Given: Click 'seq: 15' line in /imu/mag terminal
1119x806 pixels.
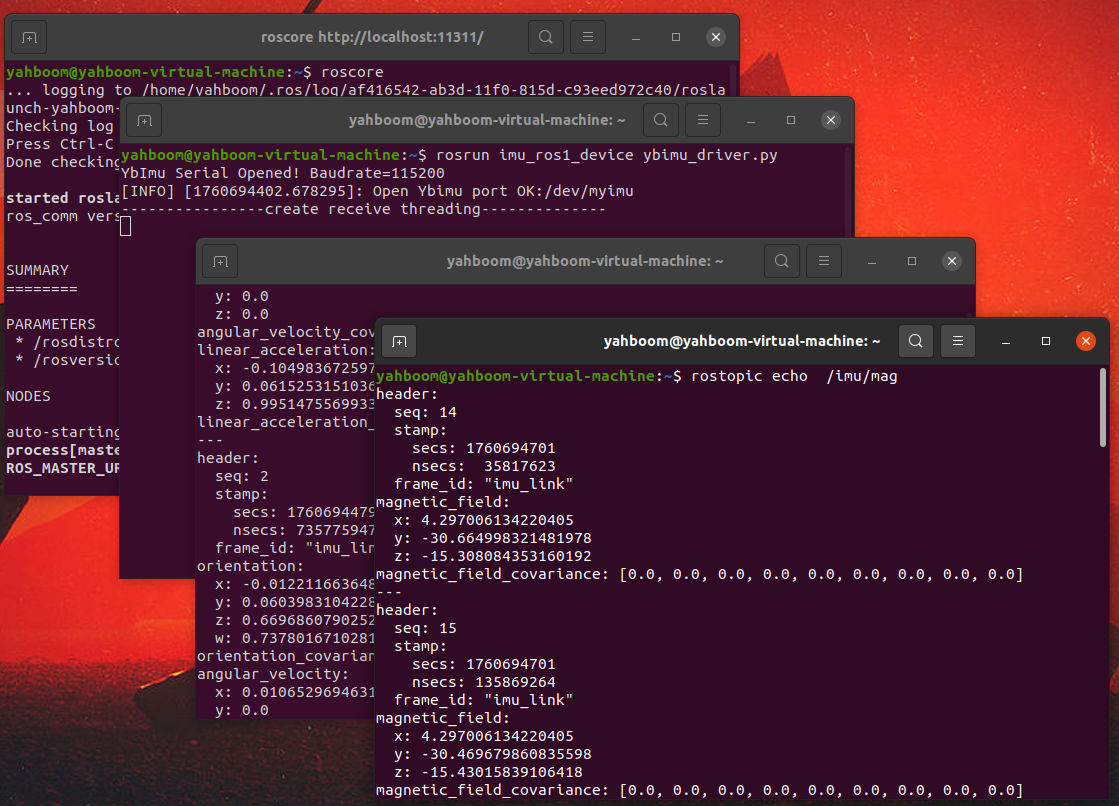Looking at the screenshot, I should coord(425,628).
